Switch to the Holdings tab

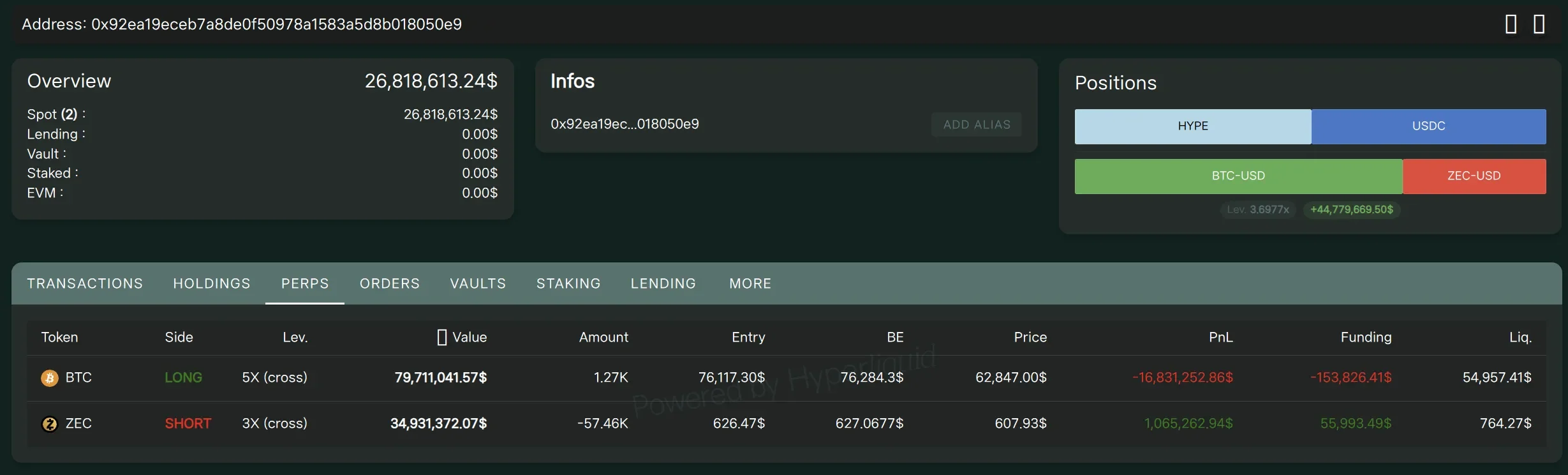coord(212,283)
